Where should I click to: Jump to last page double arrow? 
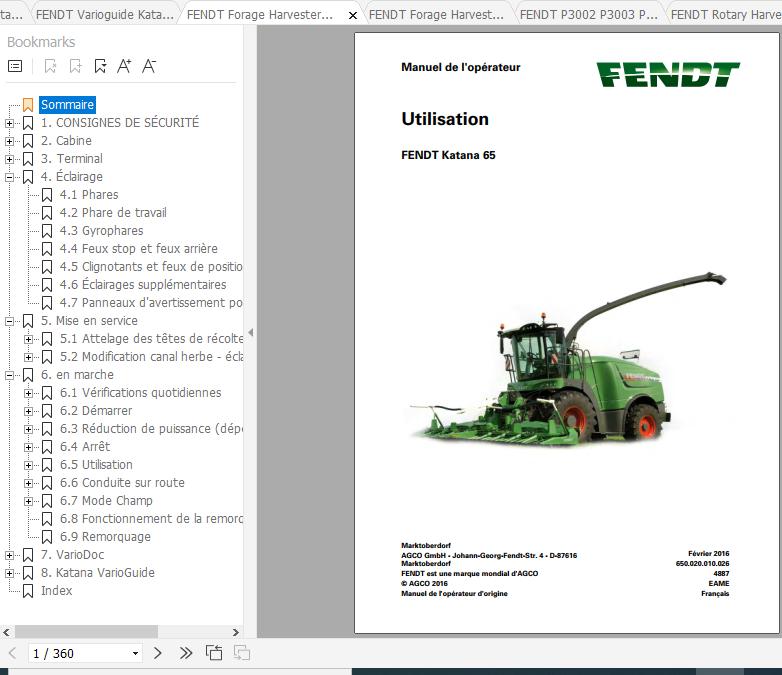(186, 653)
